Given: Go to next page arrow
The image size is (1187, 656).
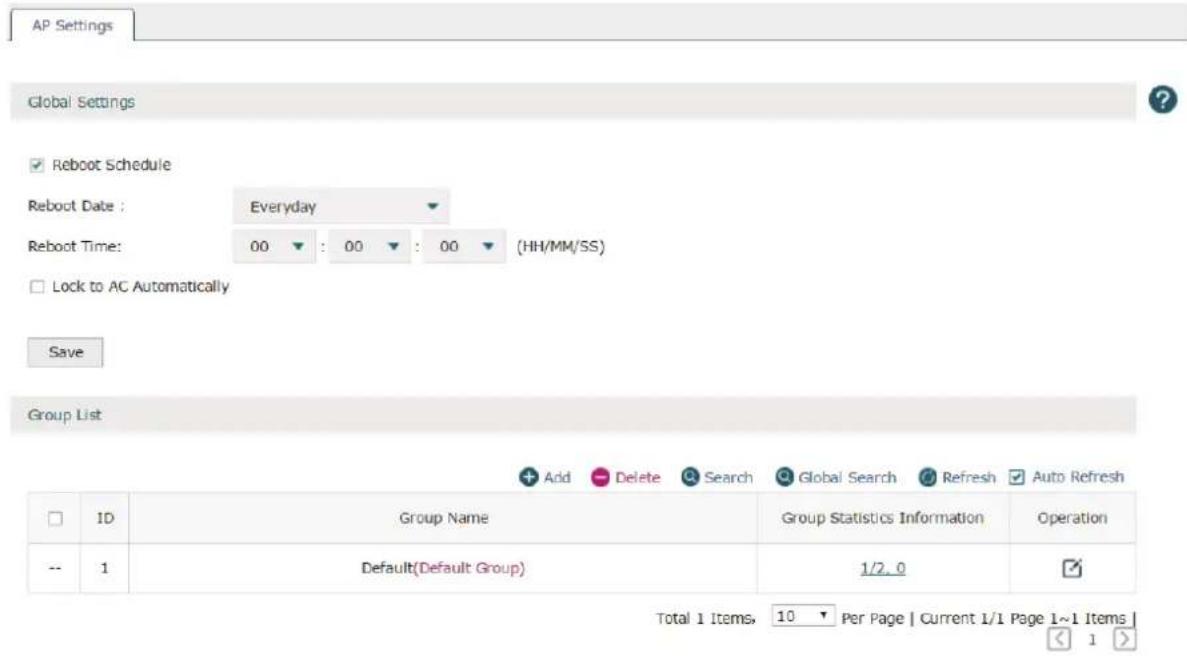Looking at the screenshot, I should point(1124,639).
